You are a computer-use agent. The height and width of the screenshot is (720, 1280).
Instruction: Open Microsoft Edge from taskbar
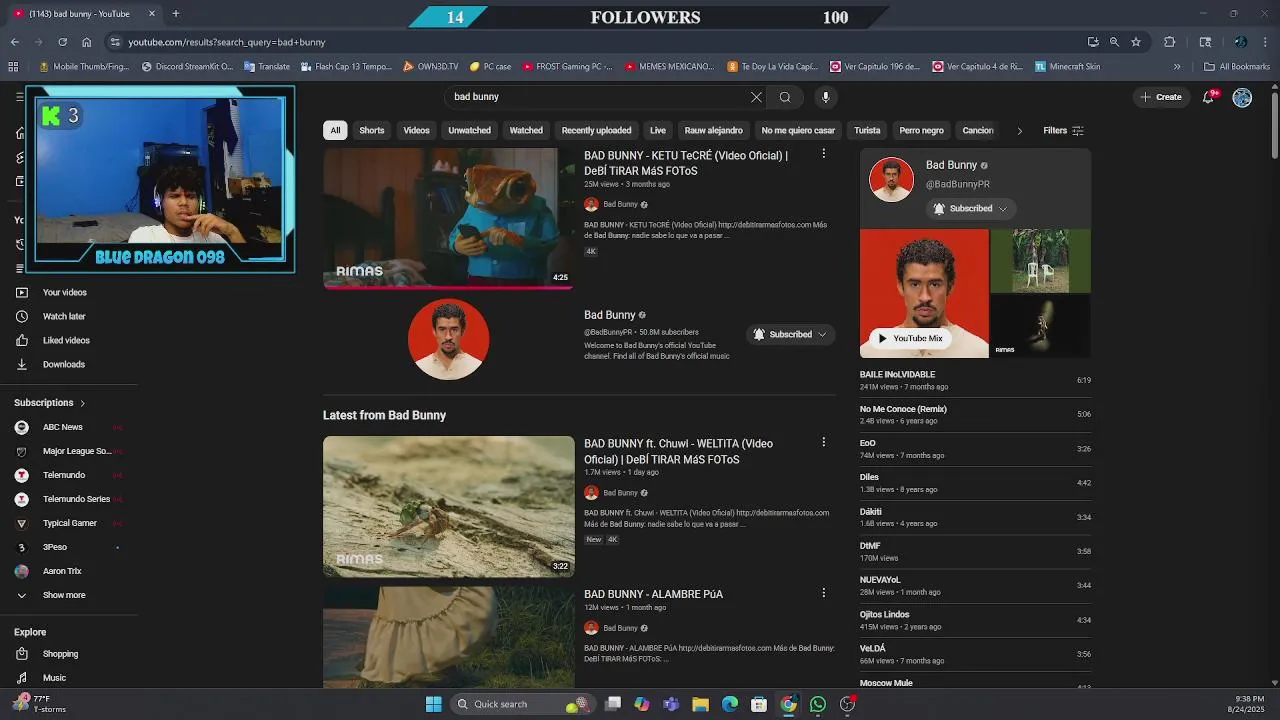click(x=730, y=704)
